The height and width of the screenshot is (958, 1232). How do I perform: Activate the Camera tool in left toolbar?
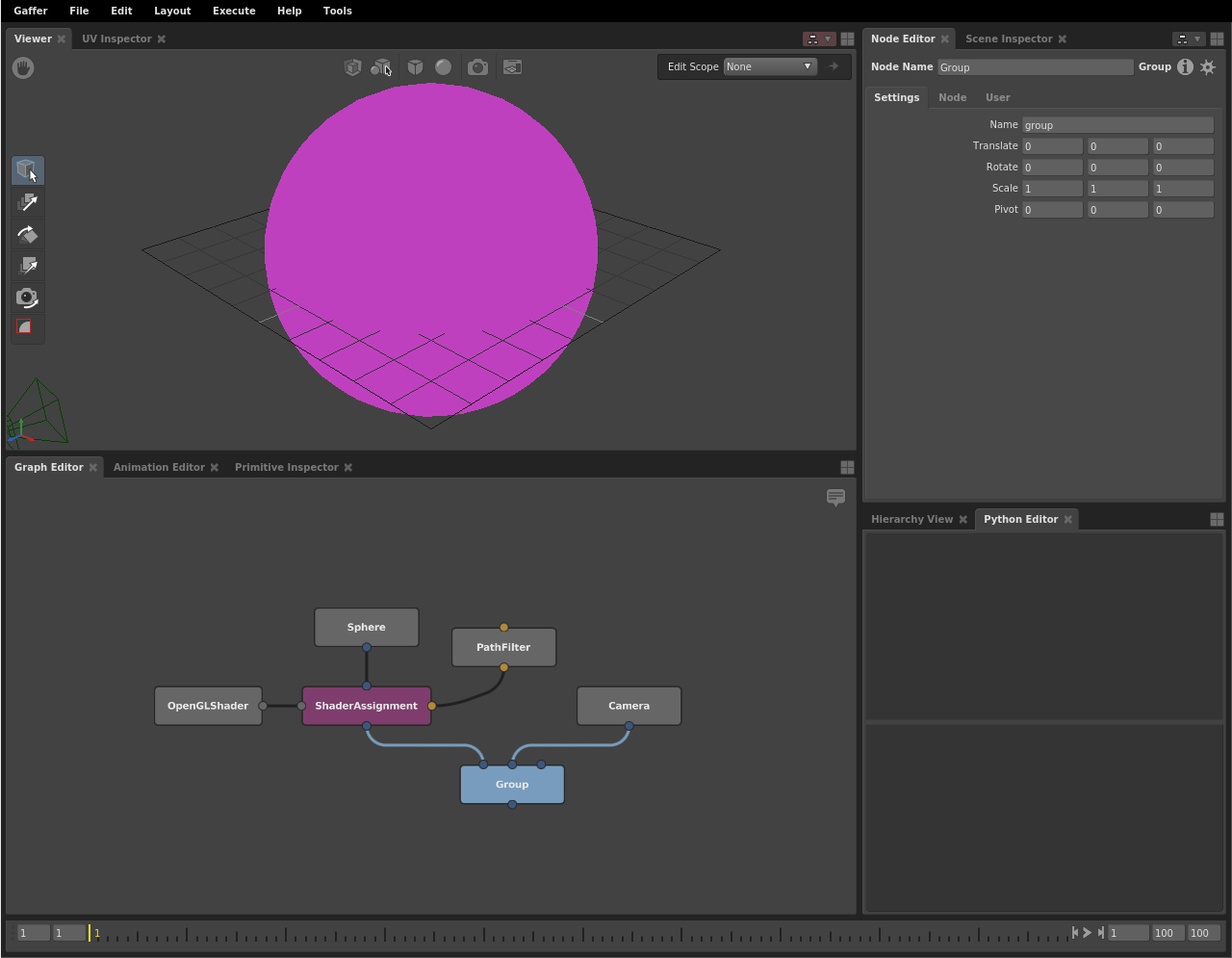tap(27, 298)
